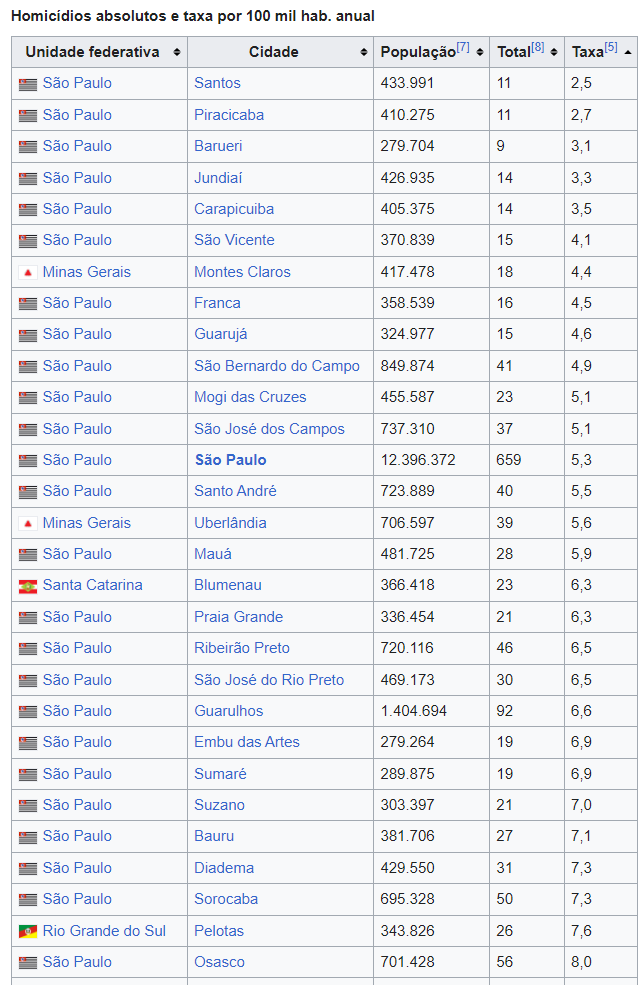Image resolution: width=640 pixels, height=985 pixels.
Task: Open the bold São Paulo city link
Action: click(x=231, y=460)
